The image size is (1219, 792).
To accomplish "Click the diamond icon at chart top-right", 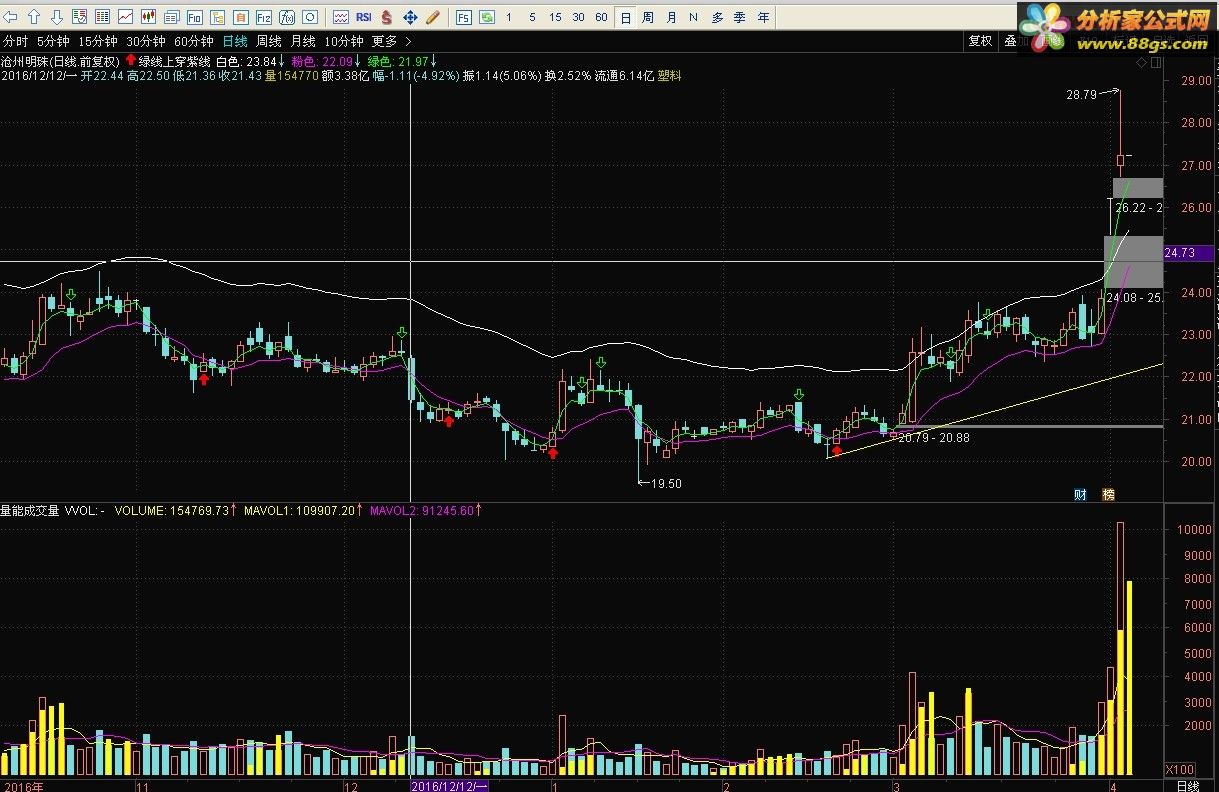I will [x=1141, y=62].
